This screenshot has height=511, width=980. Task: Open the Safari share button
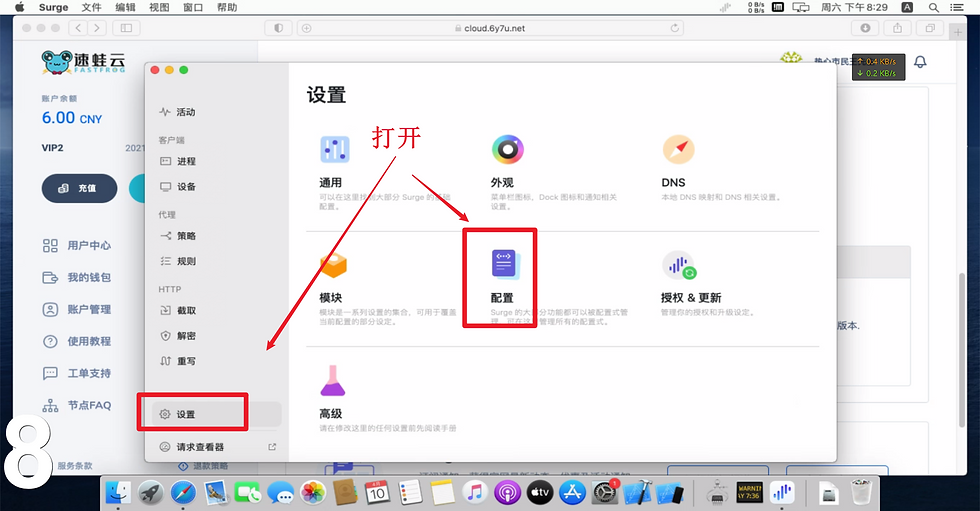(898, 28)
